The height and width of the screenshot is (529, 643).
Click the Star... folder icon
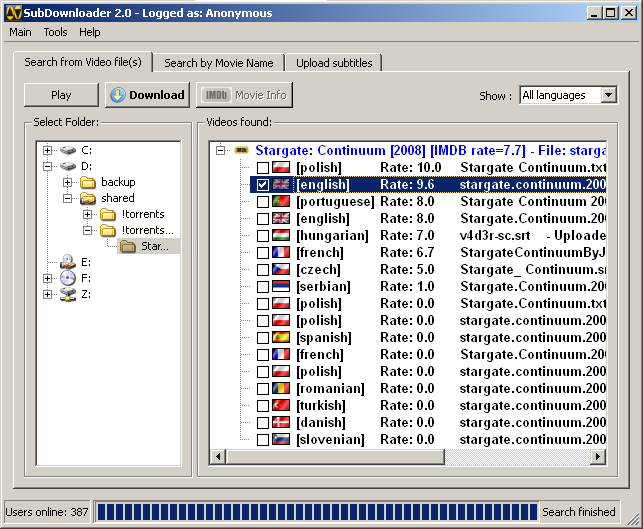(x=128, y=246)
